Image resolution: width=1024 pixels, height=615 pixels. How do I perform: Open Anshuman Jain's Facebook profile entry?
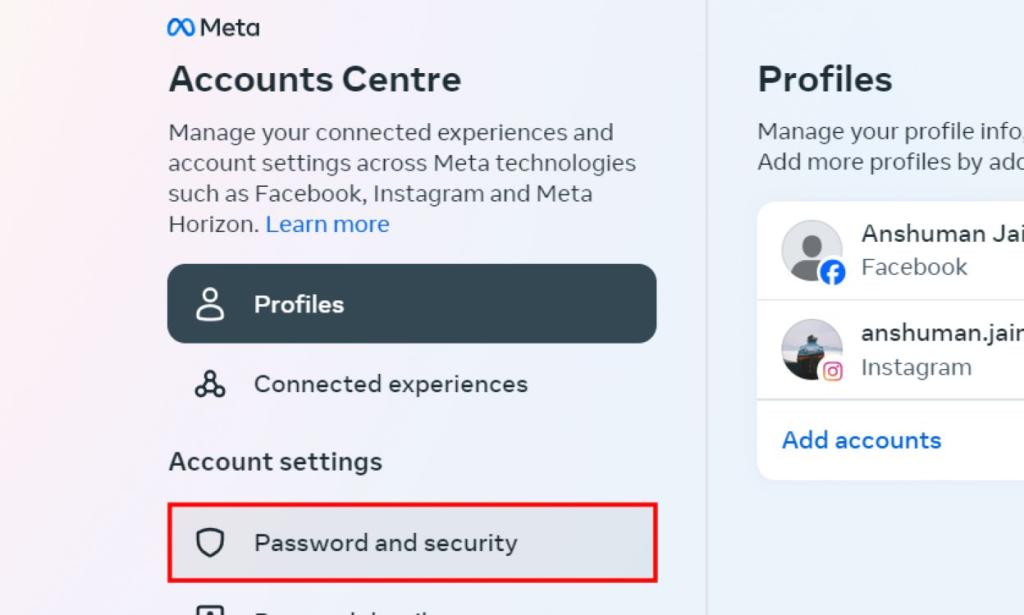pyautogui.click(x=900, y=250)
